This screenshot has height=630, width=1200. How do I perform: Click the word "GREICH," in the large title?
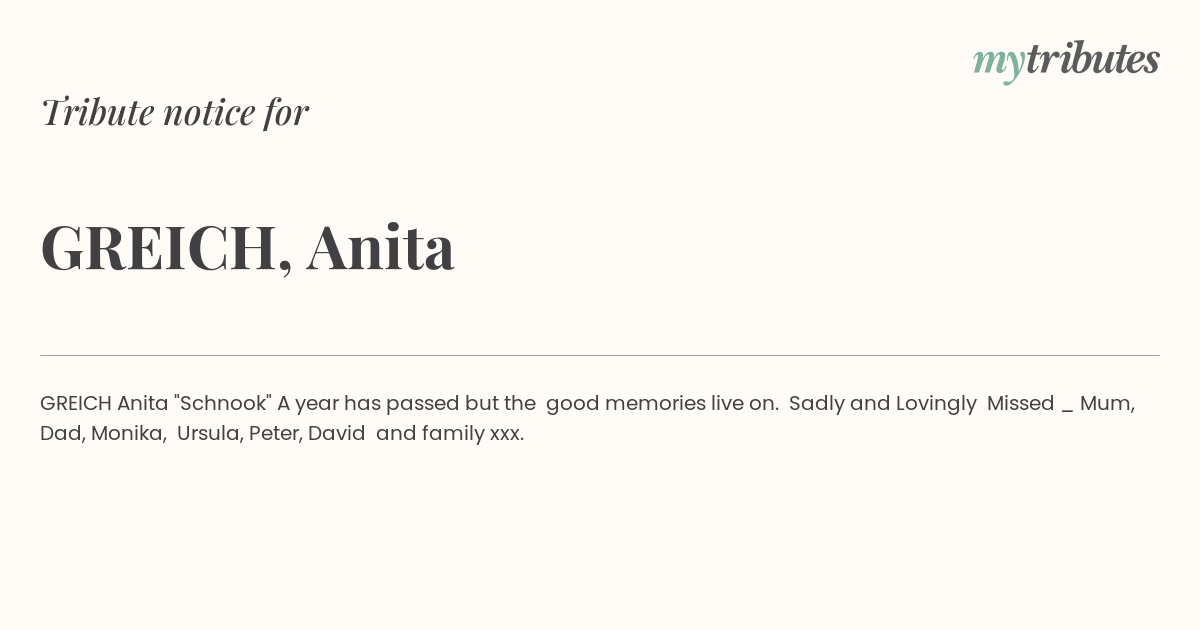[167, 248]
